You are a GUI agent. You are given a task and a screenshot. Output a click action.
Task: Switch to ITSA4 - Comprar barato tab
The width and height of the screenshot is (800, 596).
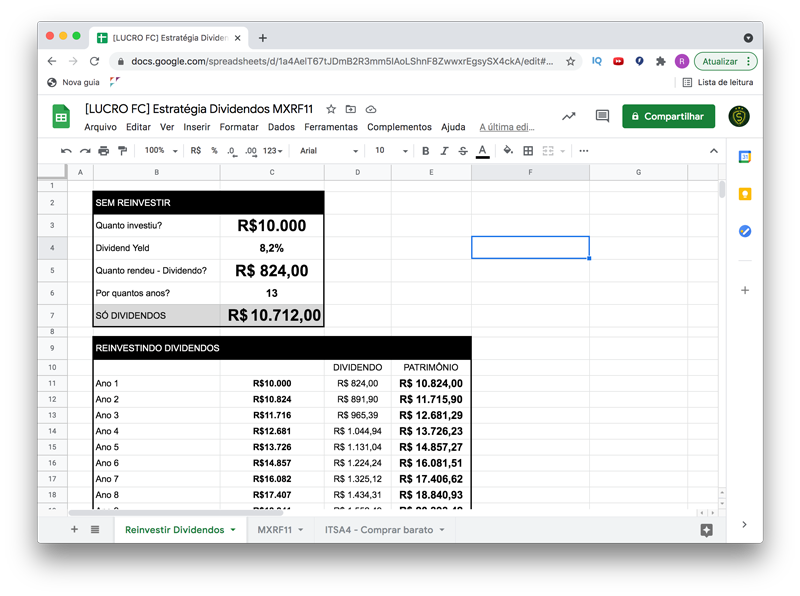379,530
